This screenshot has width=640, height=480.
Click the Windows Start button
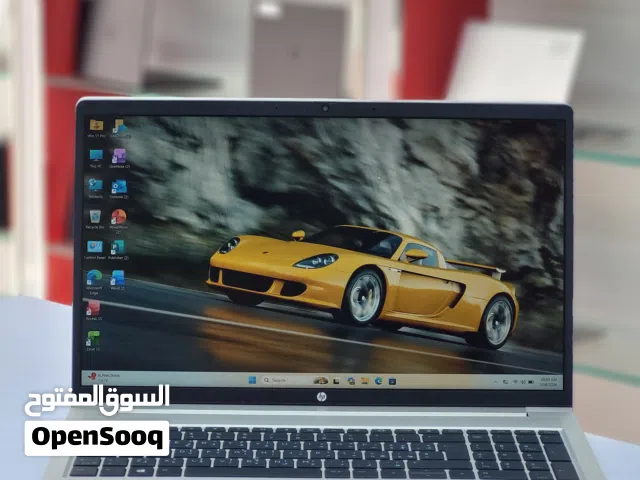[x=252, y=380]
